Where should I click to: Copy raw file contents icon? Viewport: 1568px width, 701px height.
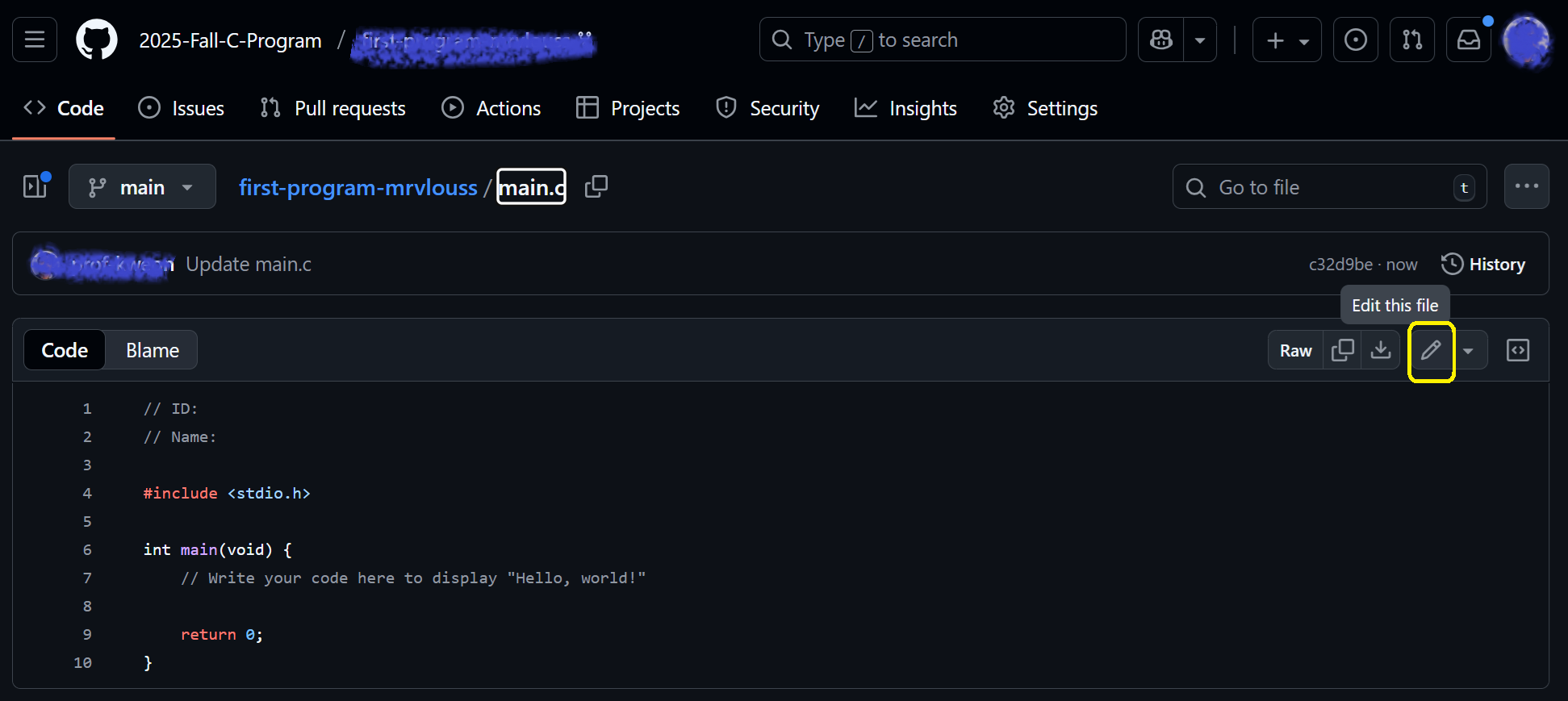(1342, 350)
